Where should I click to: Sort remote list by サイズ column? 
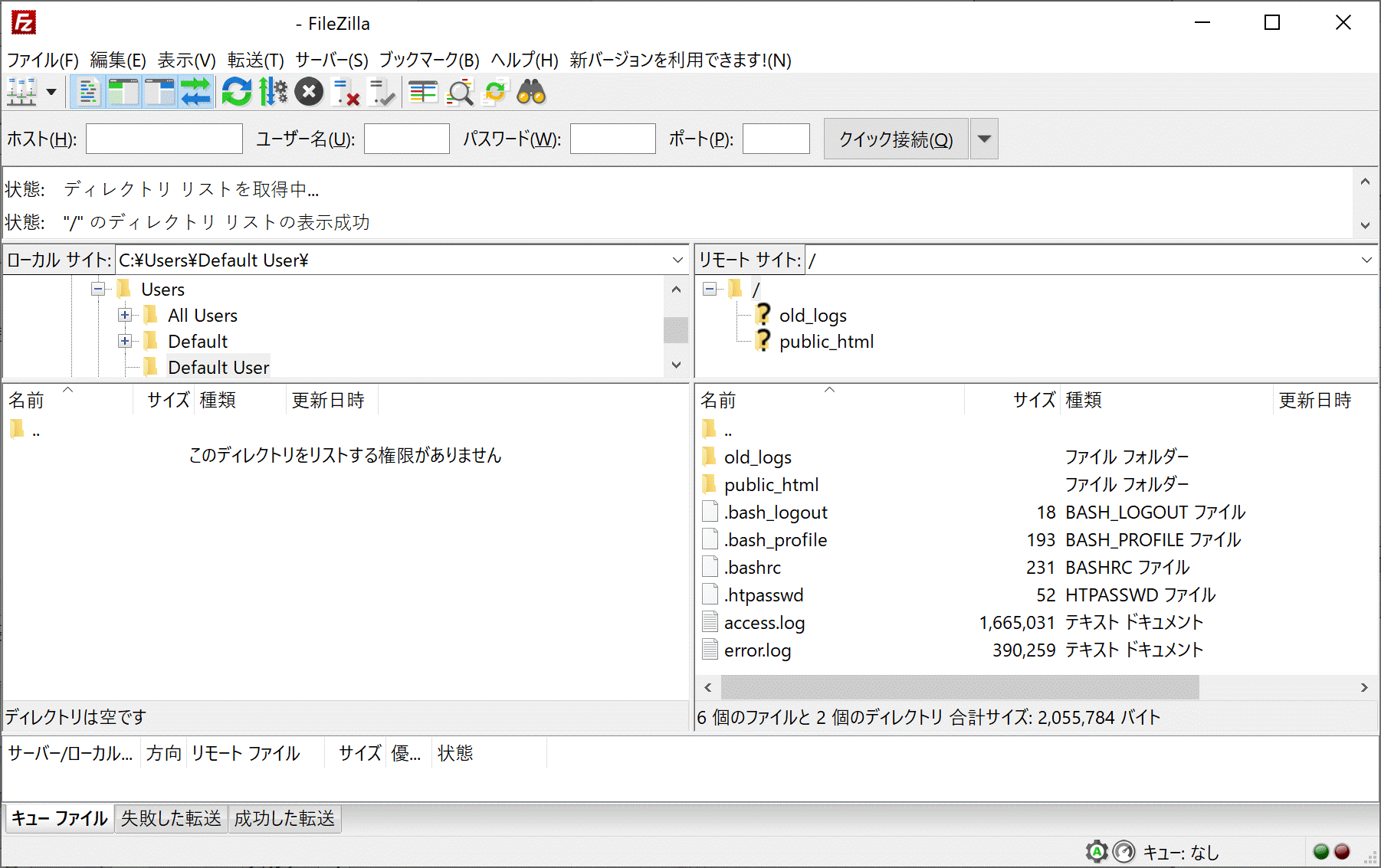point(1012,400)
